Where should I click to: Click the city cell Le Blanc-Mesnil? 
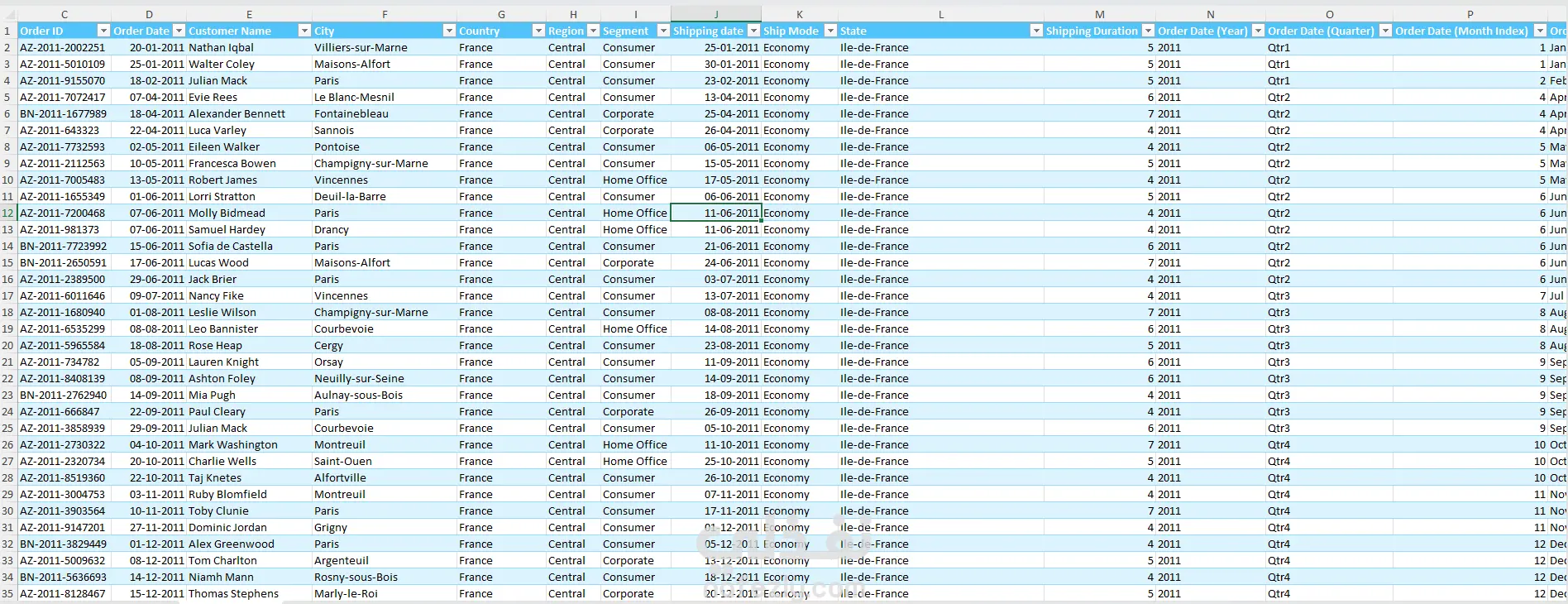click(385, 97)
